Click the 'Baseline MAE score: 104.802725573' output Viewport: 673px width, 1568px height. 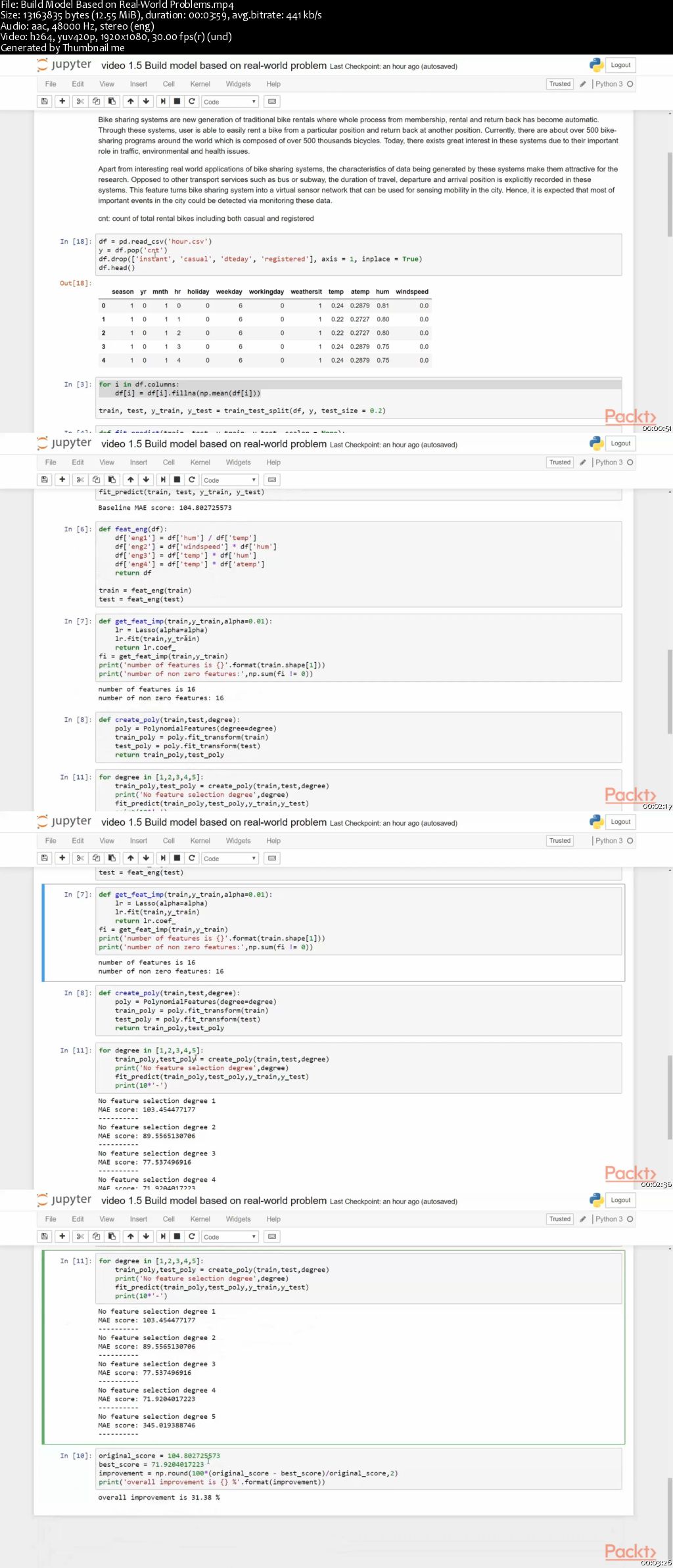165,508
